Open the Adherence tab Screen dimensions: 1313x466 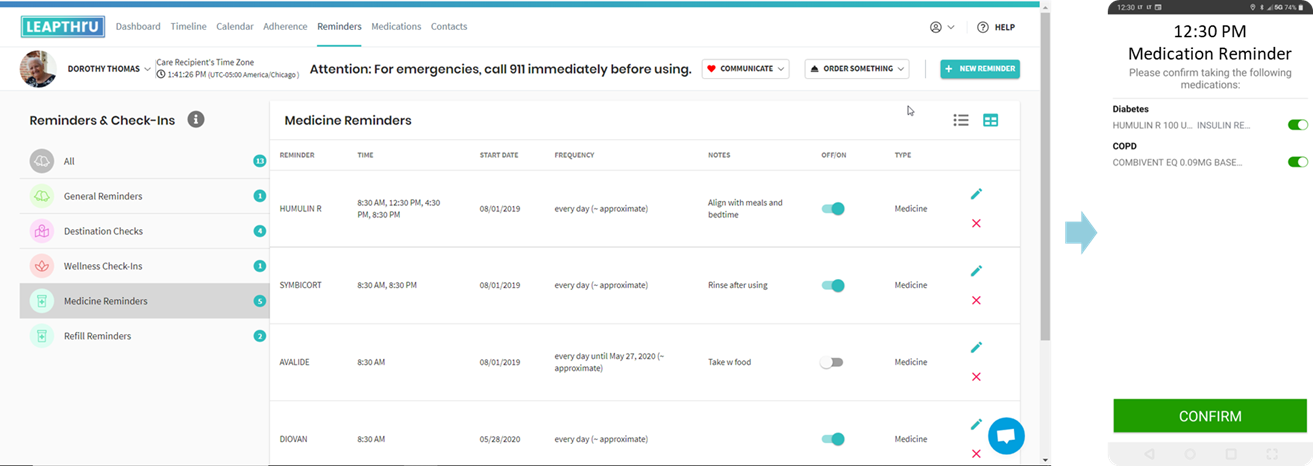[286, 27]
